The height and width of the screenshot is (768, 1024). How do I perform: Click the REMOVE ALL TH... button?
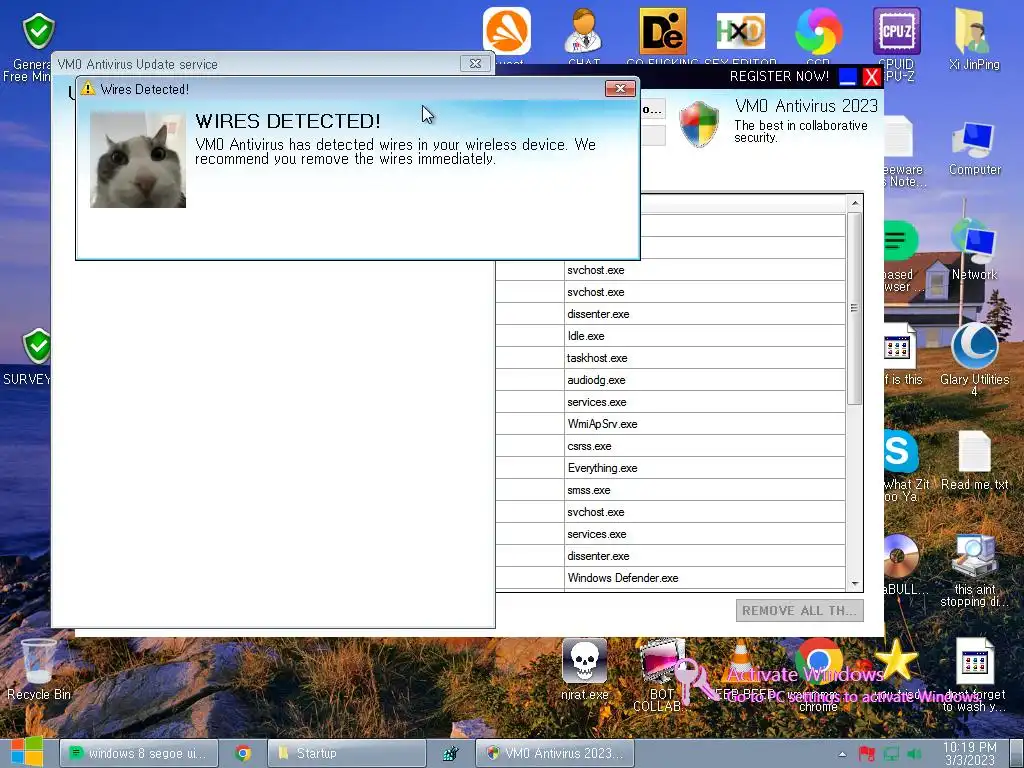799,611
